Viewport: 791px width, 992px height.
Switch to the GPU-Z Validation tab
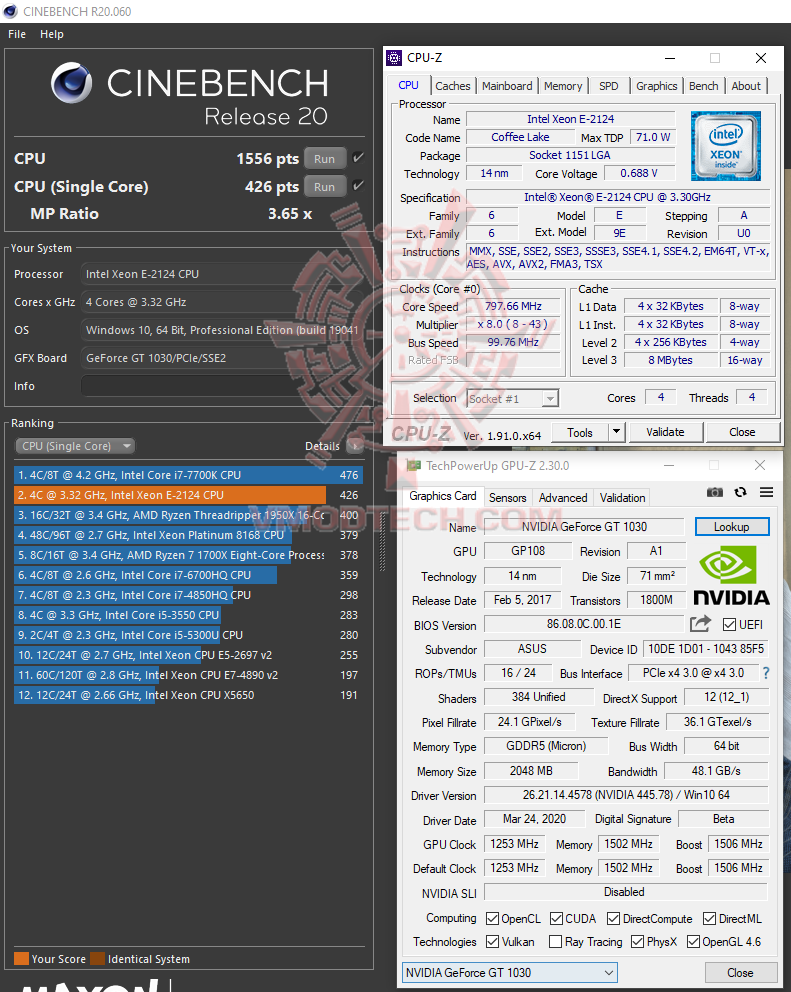623,498
